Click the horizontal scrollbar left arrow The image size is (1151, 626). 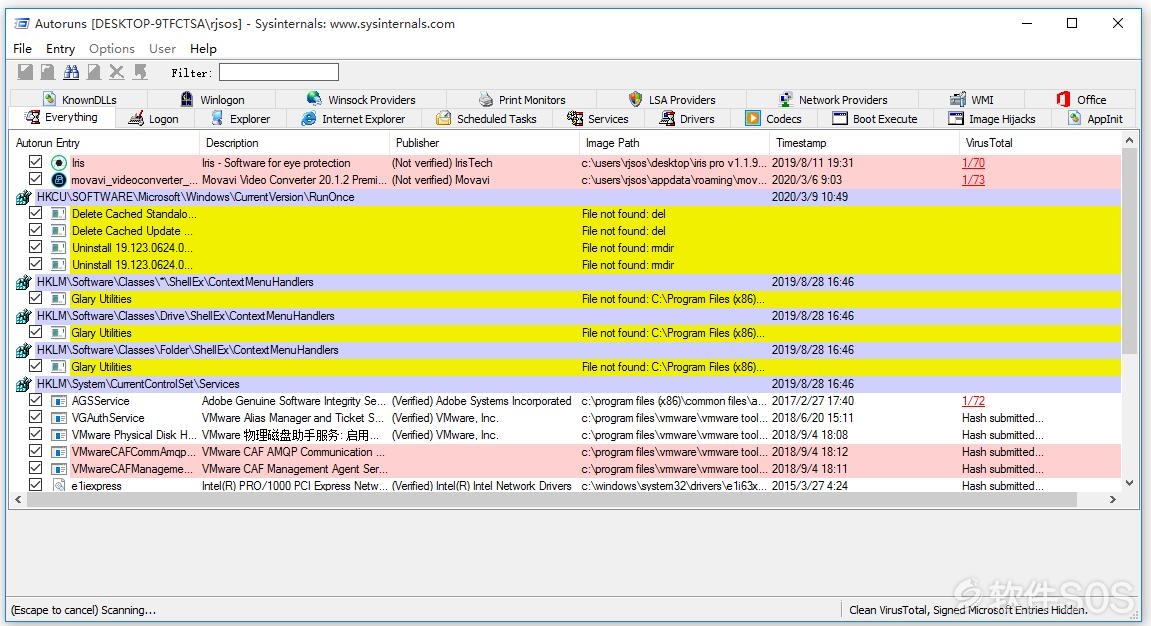coord(18,499)
